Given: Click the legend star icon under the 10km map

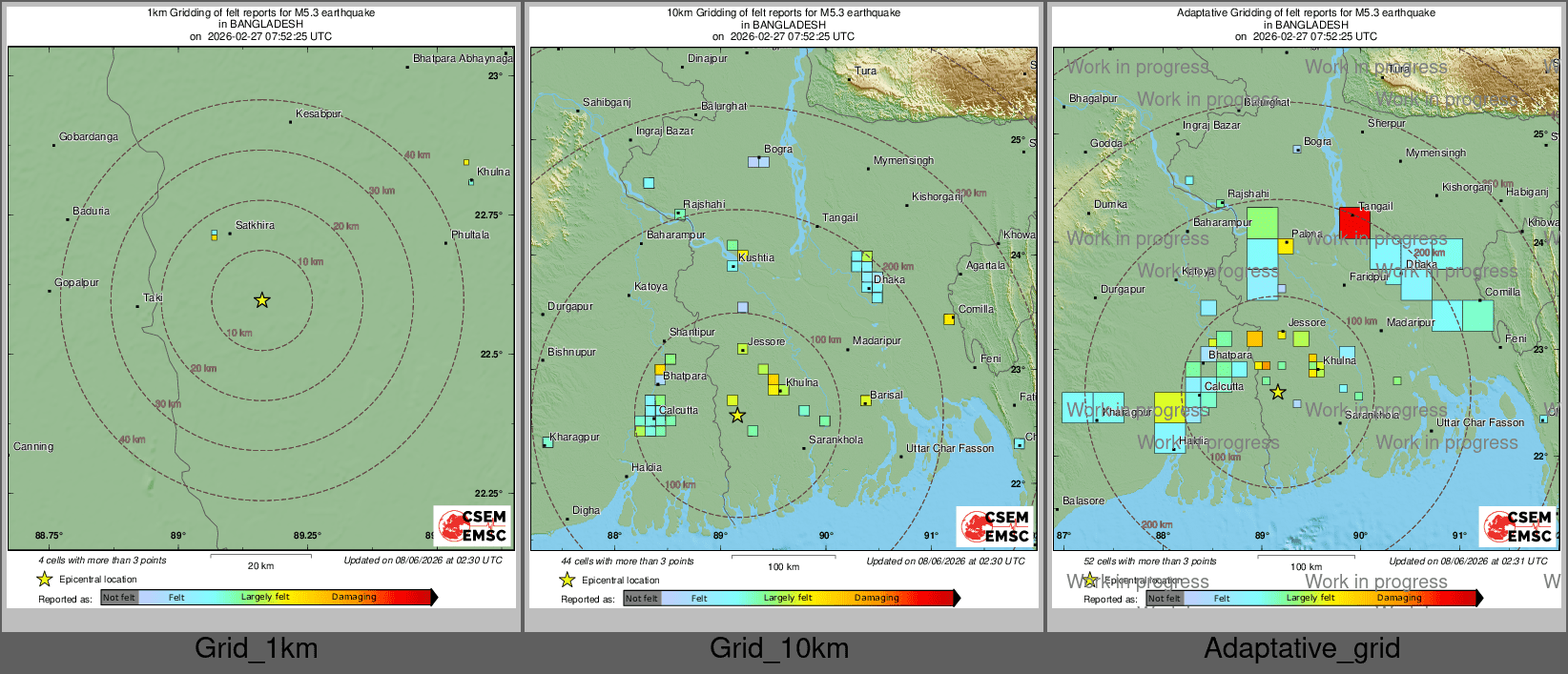Looking at the screenshot, I should coord(567,579).
